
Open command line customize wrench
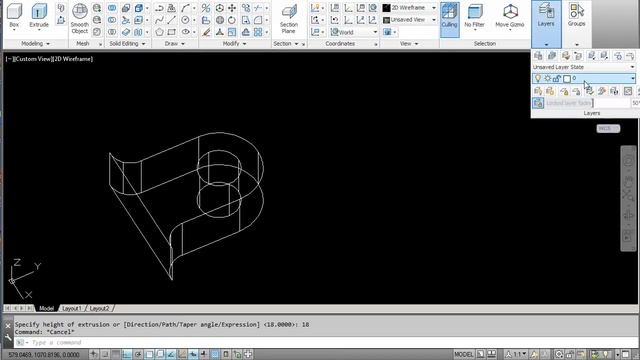8,338
